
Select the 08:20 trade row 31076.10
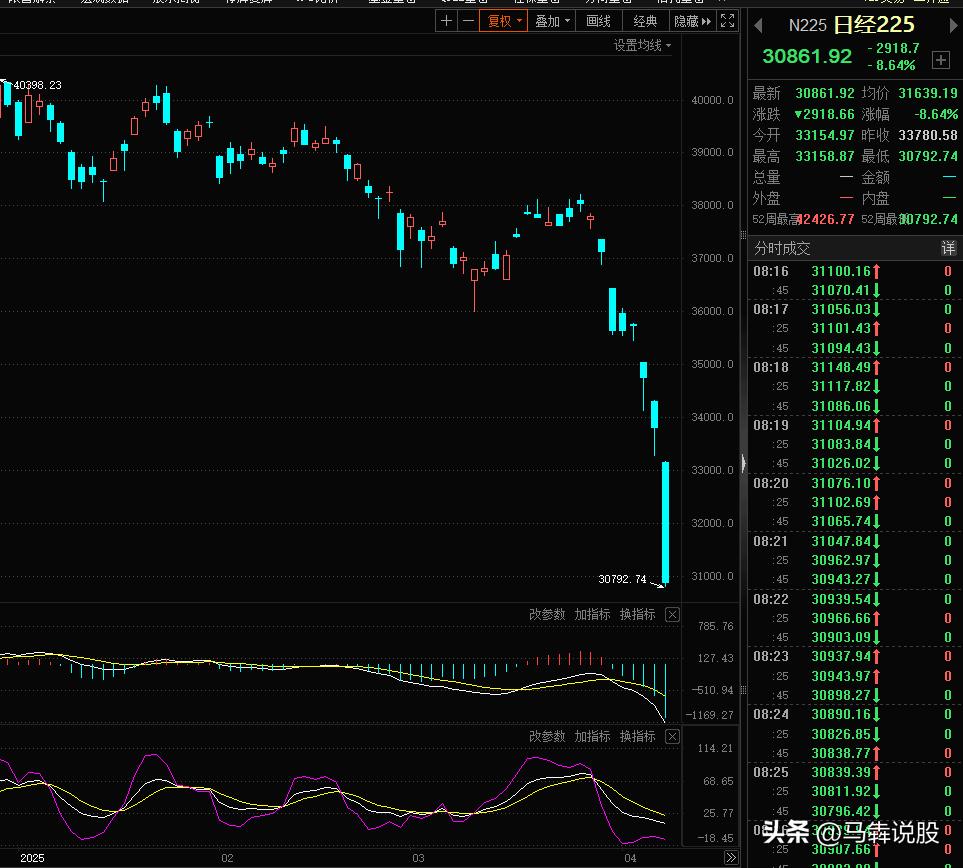pos(854,483)
